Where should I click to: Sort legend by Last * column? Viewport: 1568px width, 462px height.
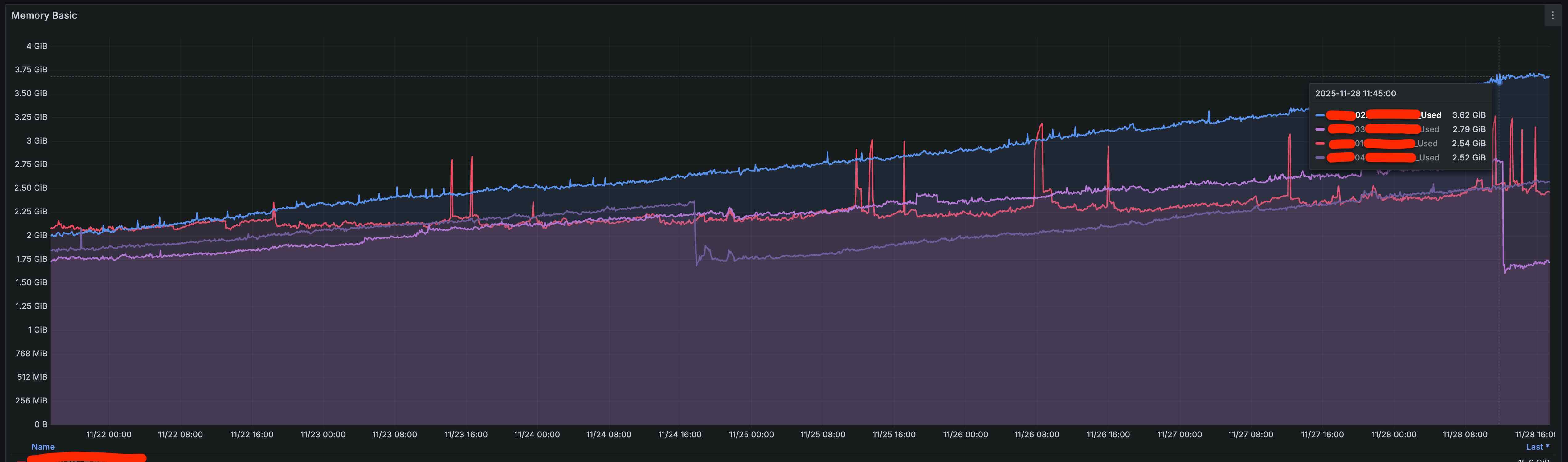[1537, 447]
